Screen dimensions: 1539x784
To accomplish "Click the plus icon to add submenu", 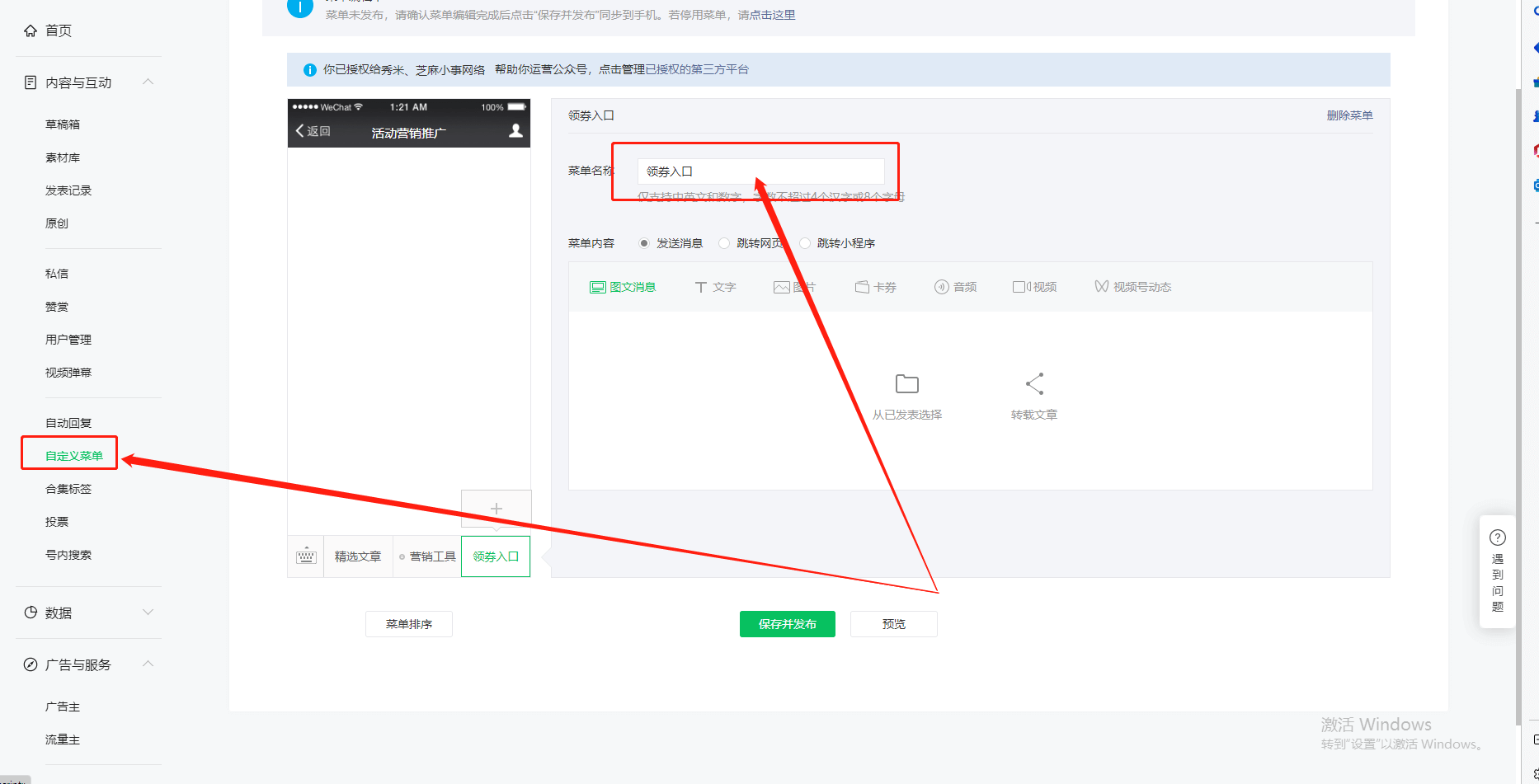I will pos(496,509).
